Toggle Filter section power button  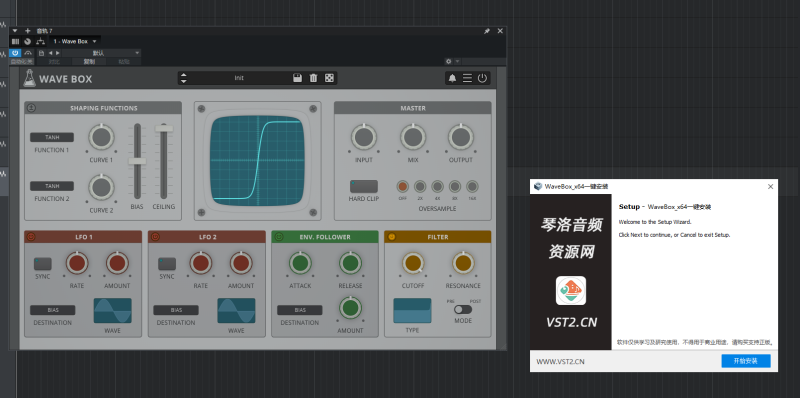[391, 236]
